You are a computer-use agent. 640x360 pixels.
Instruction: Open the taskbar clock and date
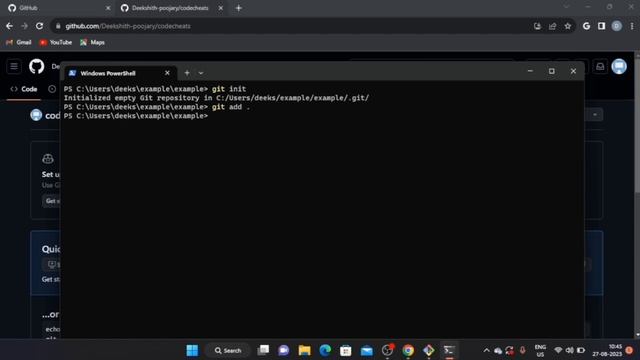(607, 350)
